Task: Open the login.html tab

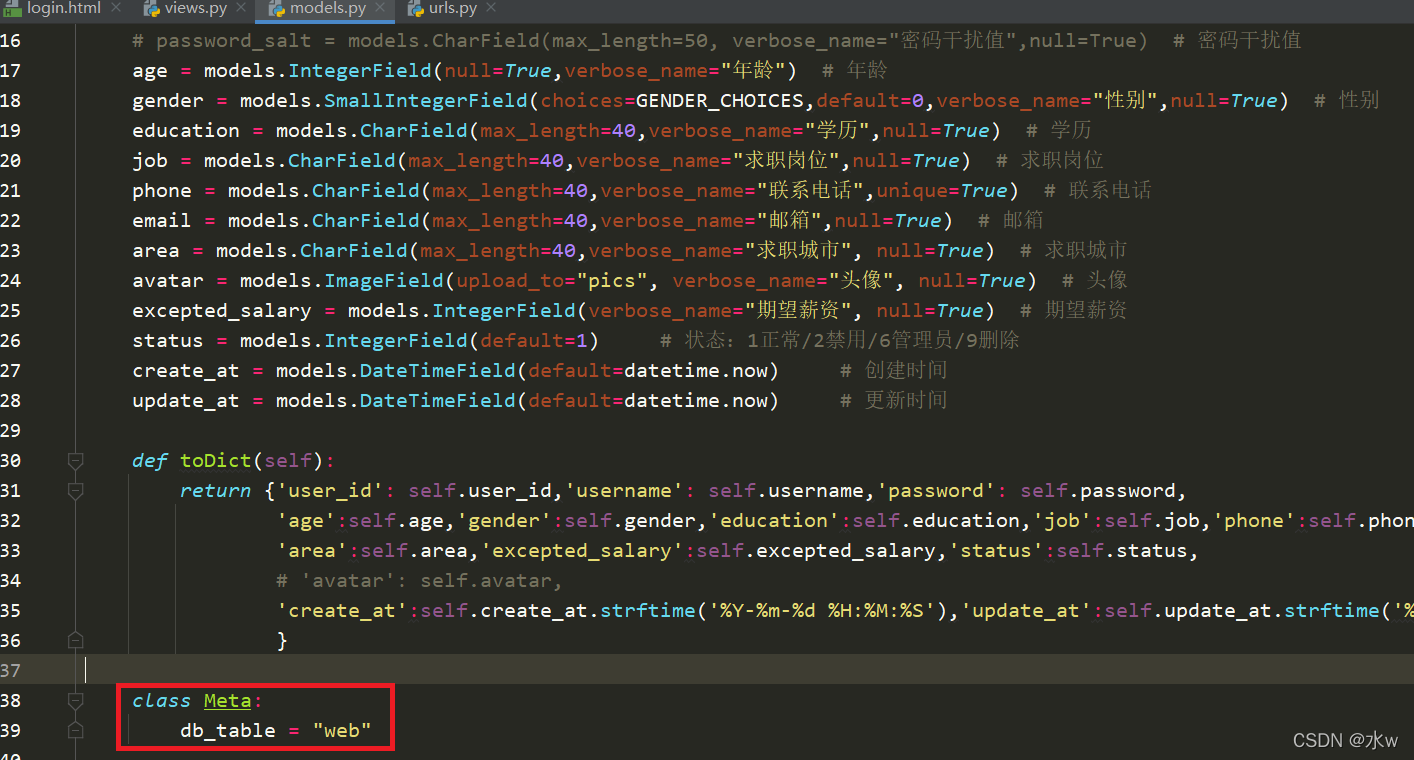Action: coord(62,8)
